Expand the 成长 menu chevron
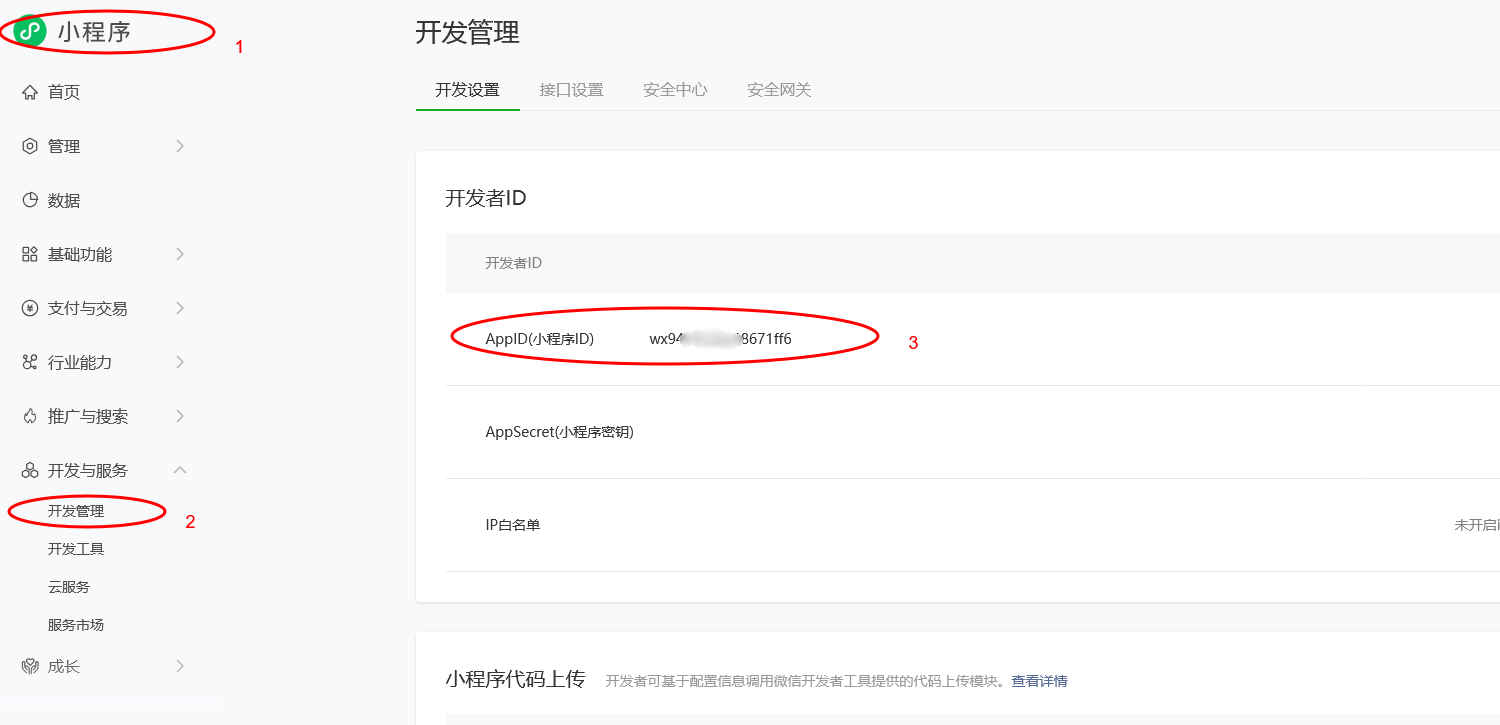 pyautogui.click(x=180, y=666)
